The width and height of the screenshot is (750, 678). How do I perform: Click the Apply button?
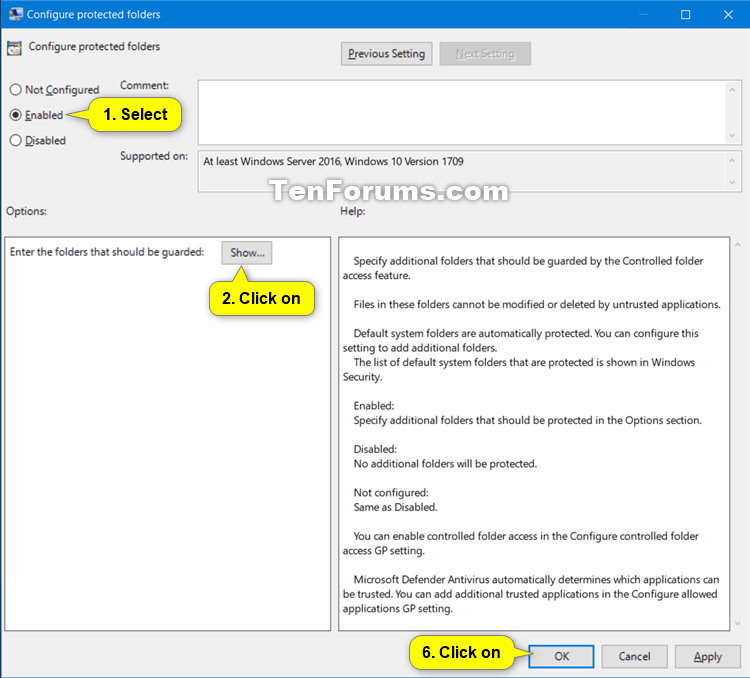pos(708,656)
